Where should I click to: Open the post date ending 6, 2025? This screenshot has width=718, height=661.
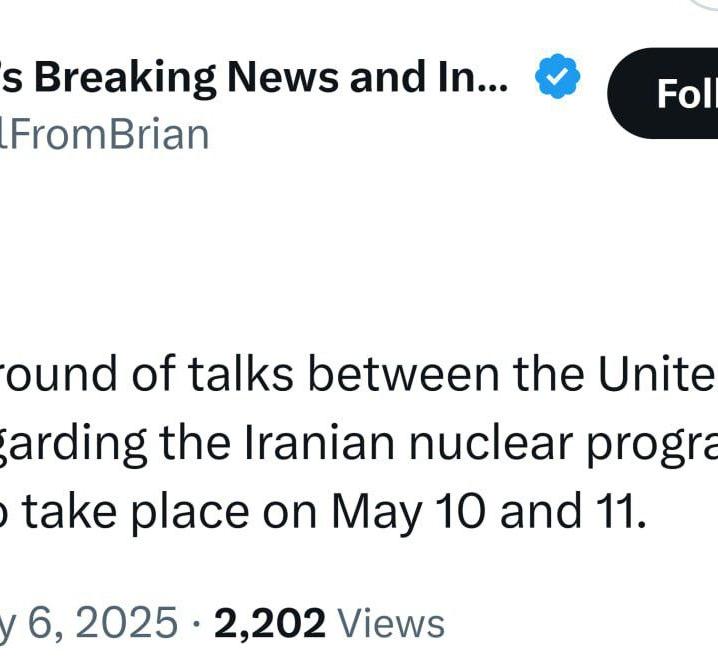coord(88,622)
